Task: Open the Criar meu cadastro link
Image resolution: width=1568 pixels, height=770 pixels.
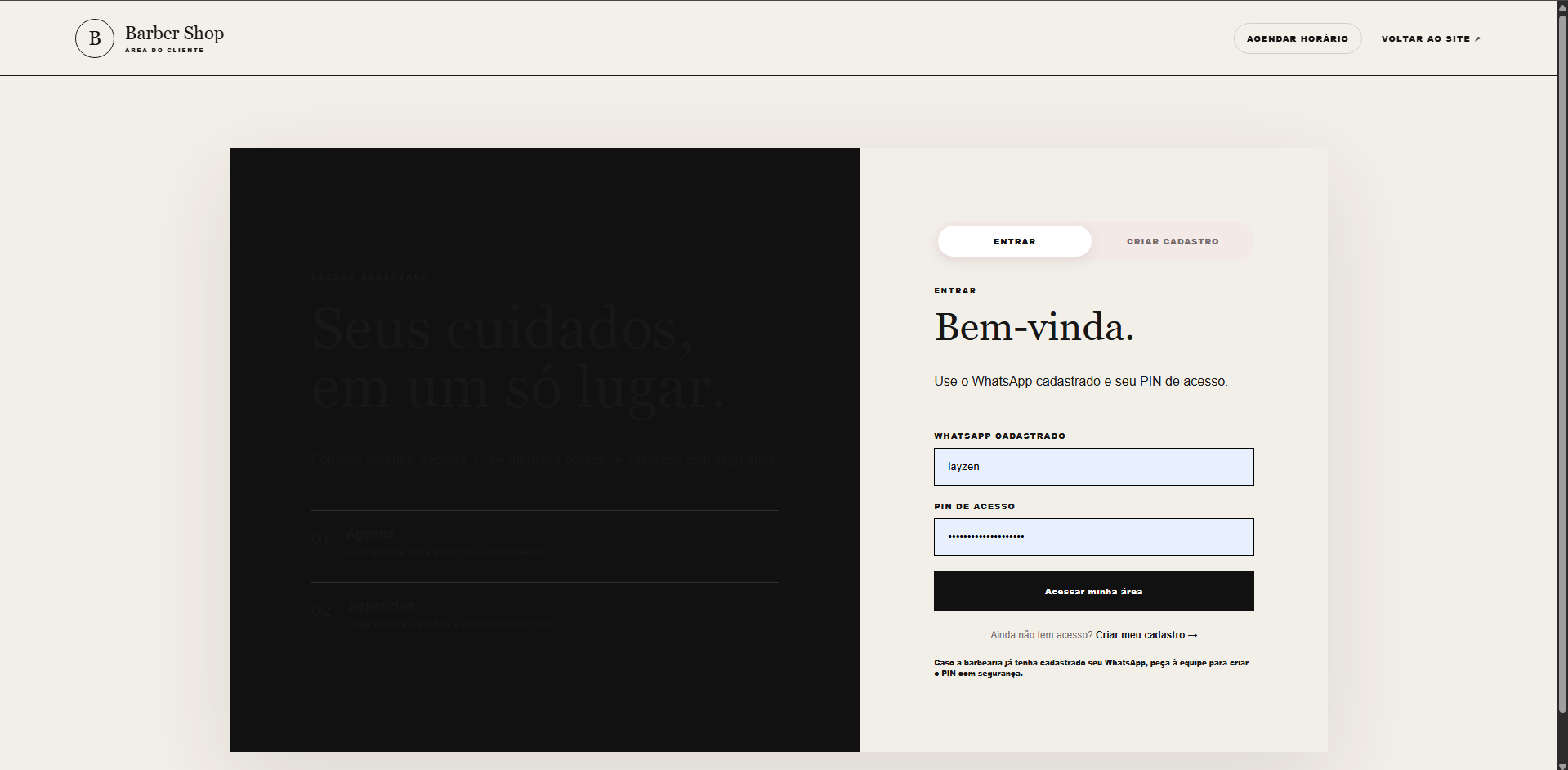Action: tap(1146, 635)
